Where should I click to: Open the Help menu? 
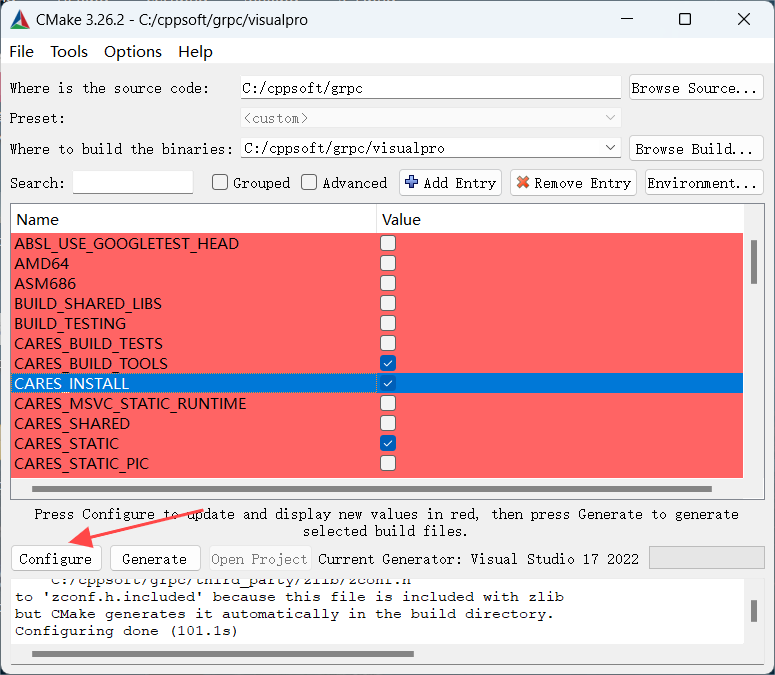pyautogui.click(x=195, y=51)
